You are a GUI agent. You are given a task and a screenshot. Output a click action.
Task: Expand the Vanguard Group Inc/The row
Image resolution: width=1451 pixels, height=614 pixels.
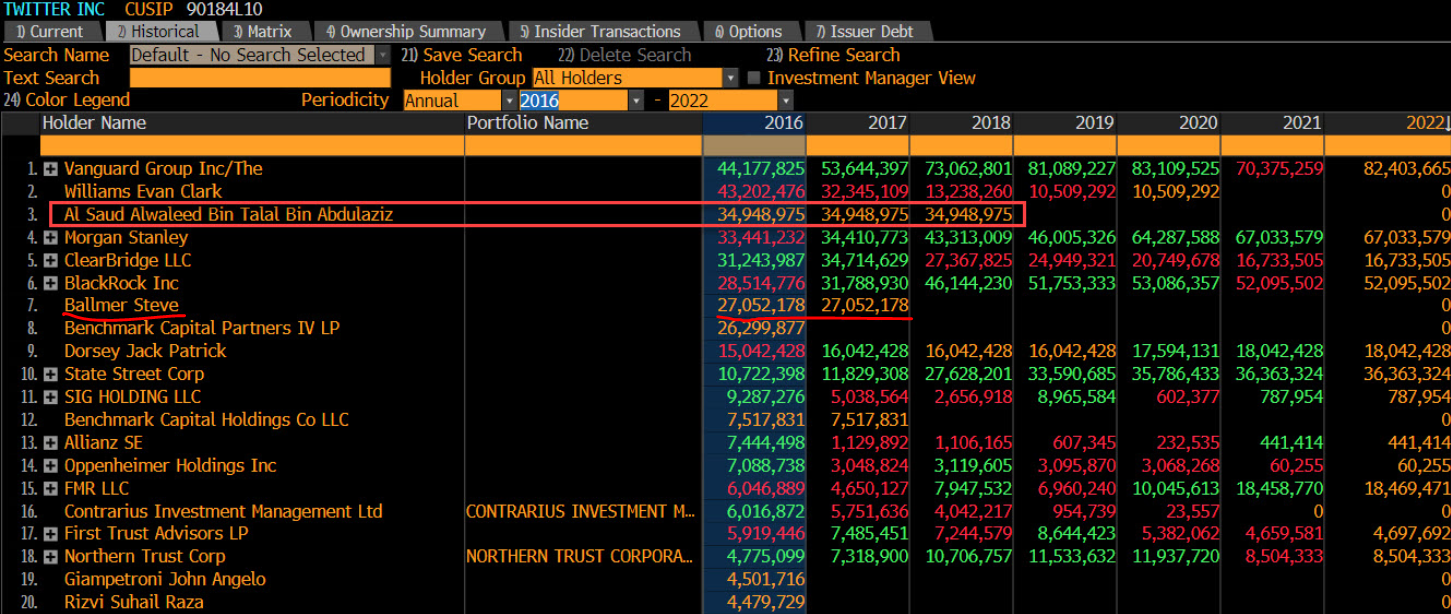pos(50,169)
